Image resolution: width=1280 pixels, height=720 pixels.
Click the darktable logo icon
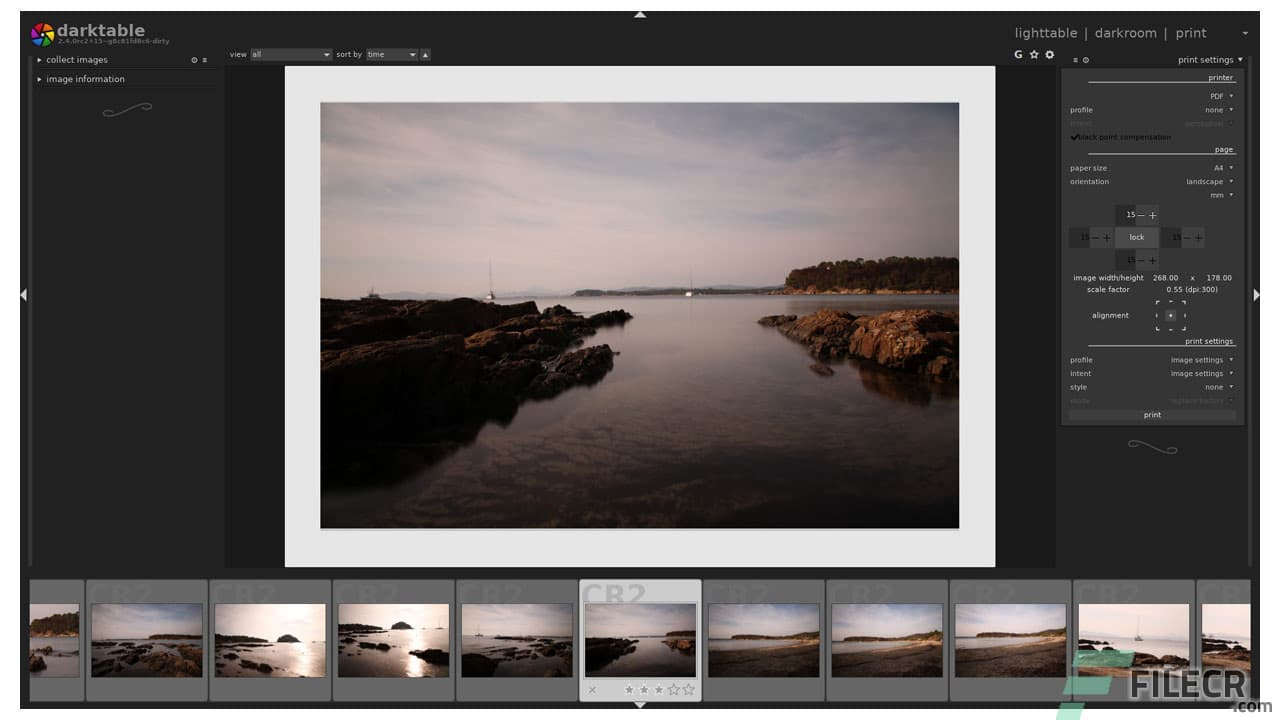pyautogui.click(x=41, y=32)
